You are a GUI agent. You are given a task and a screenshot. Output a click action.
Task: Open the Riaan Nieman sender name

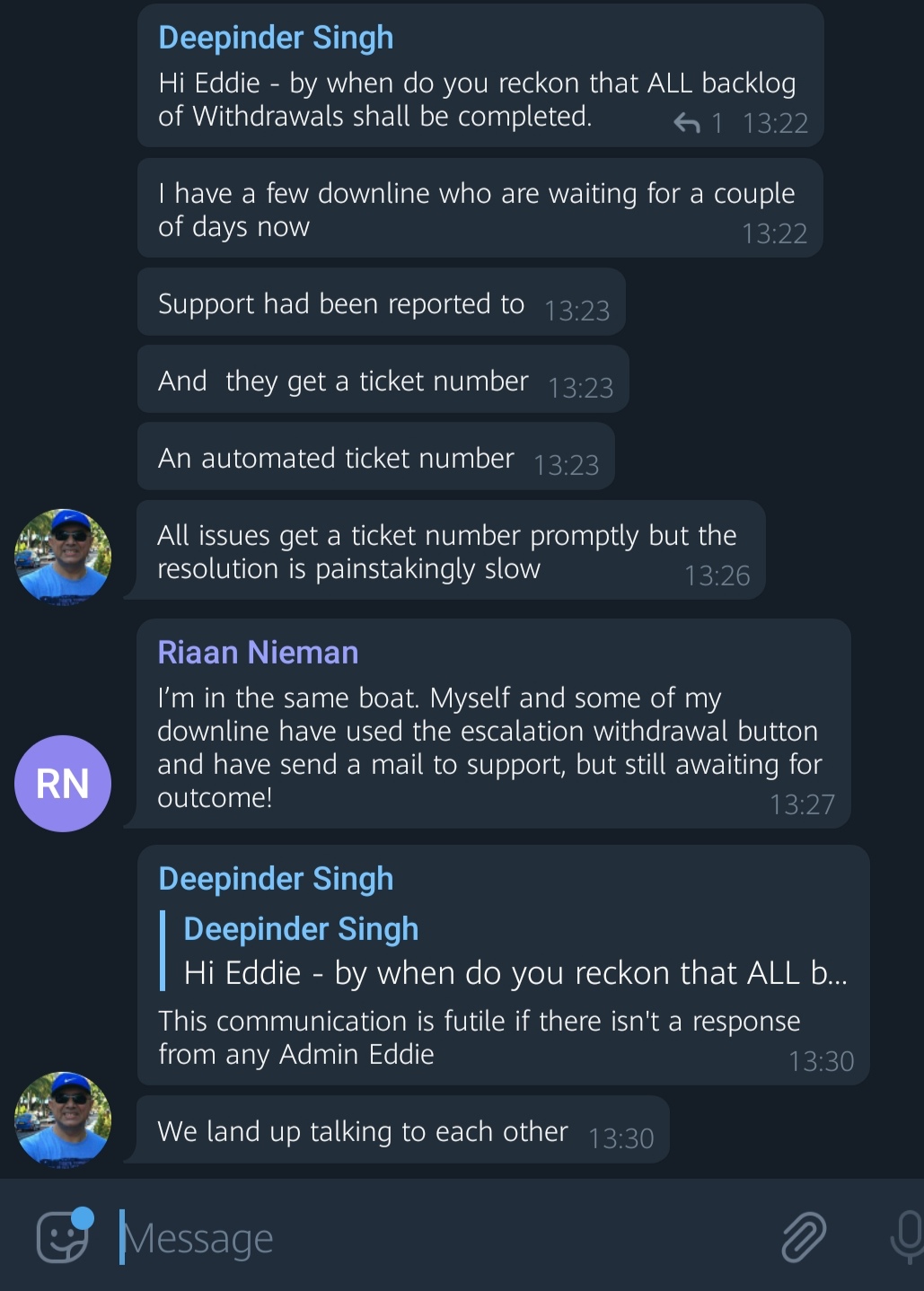coord(258,653)
